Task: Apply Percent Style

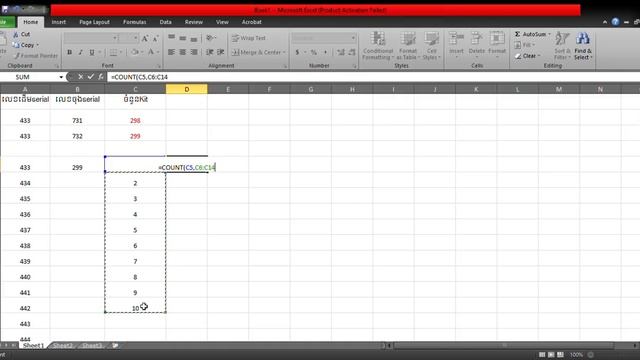Action: [x=313, y=52]
